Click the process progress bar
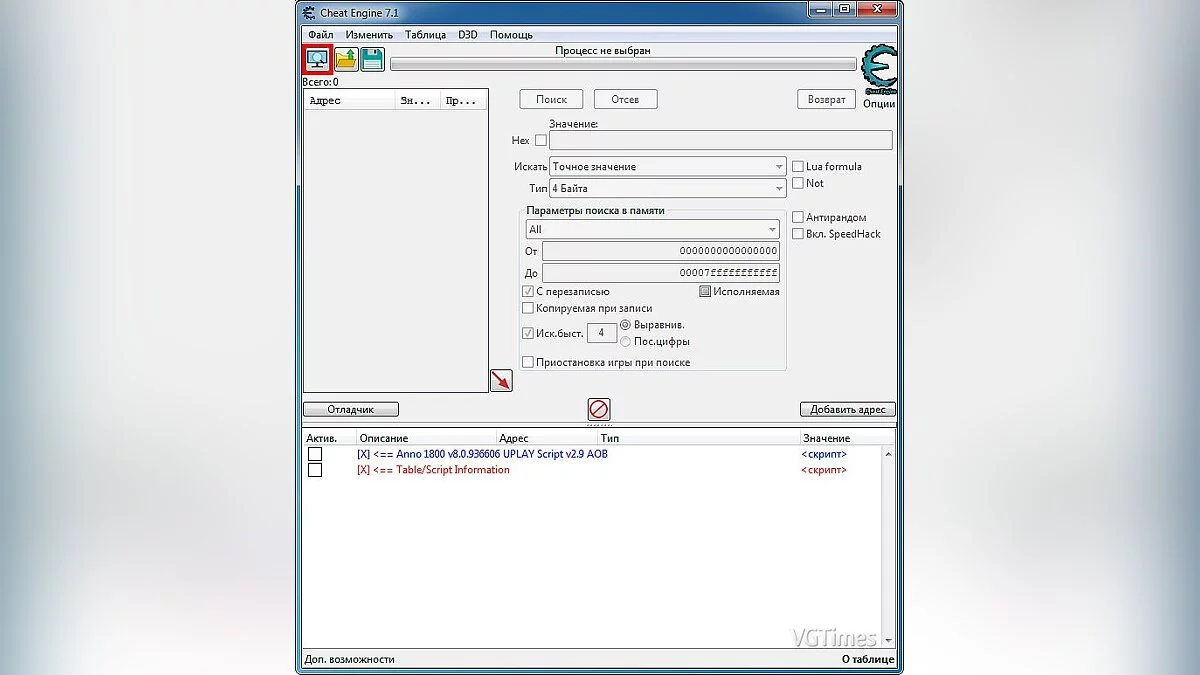The height and width of the screenshot is (675, 1200). click(x=623, y=65)
